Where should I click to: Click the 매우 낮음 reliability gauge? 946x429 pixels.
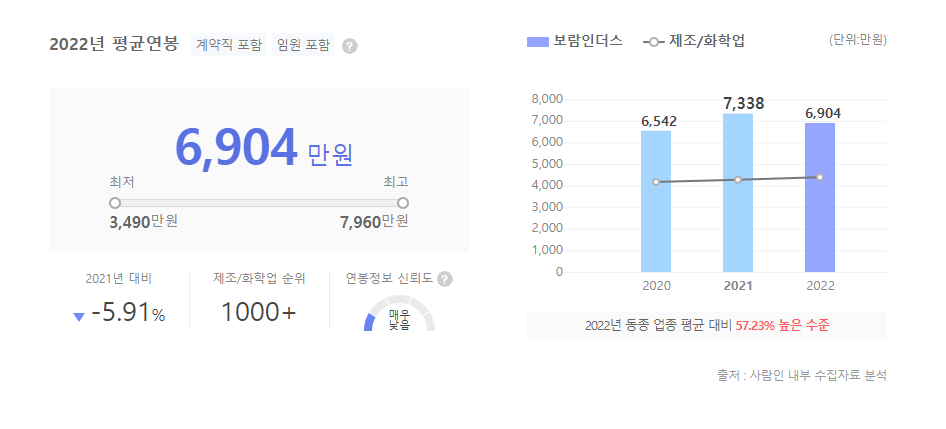tap(399, 314)
